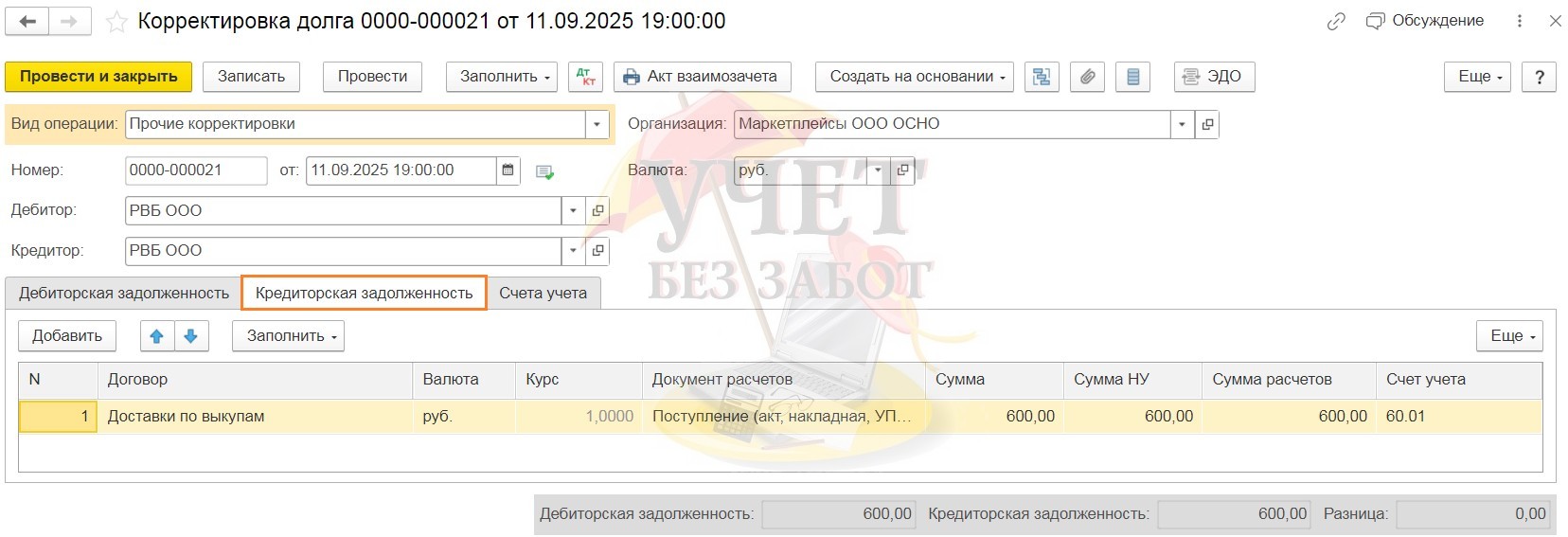Open the report list icon beside paperclip
This screenshot has height=537, width=1568.
click(x=1132, y=77)
